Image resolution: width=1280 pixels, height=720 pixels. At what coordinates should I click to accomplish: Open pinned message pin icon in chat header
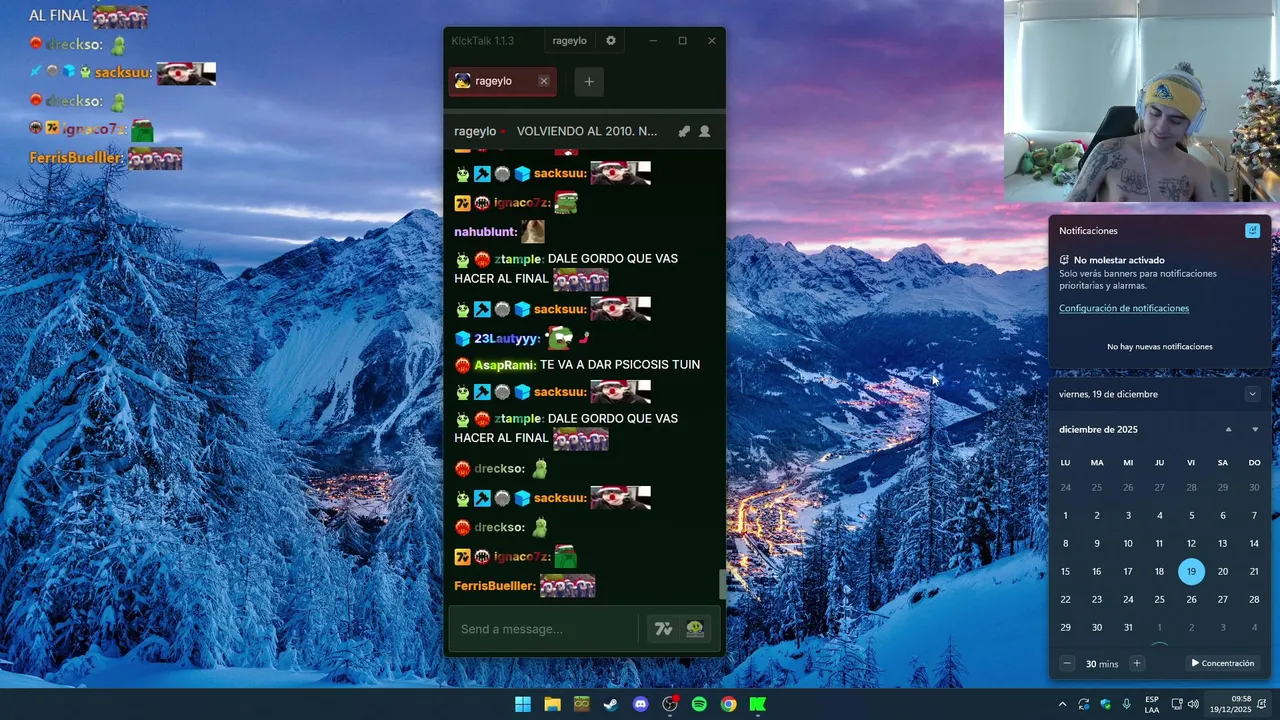(684, 131)
